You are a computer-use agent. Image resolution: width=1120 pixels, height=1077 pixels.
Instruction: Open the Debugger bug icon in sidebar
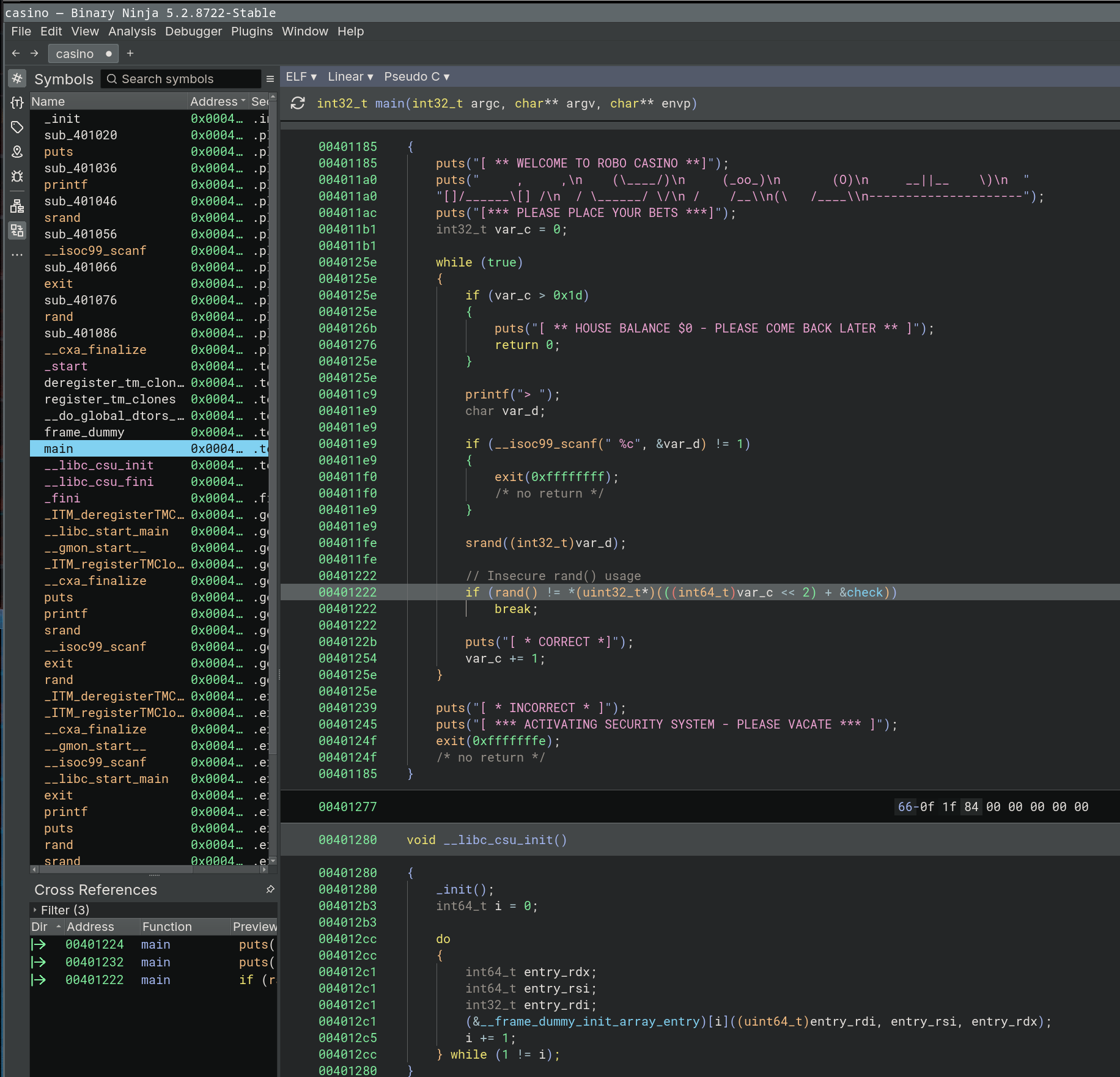pos(17,177)
